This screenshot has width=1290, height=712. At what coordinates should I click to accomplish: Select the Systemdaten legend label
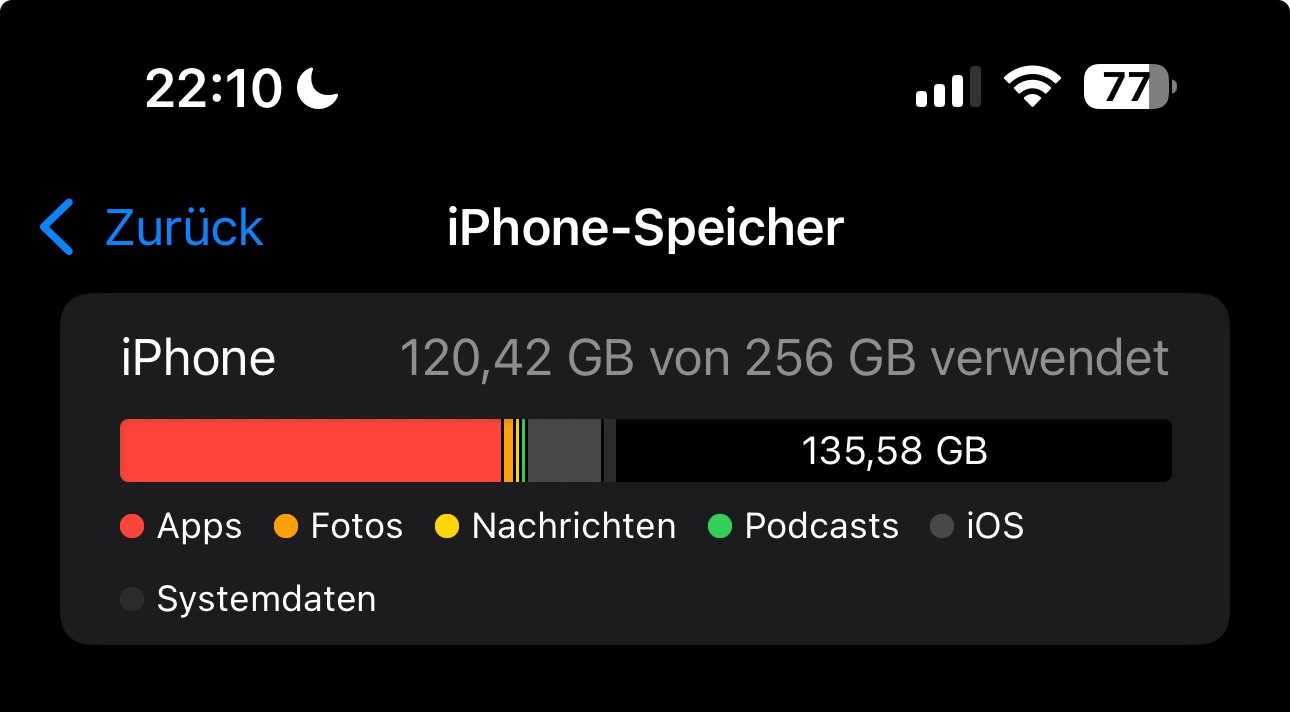point(266,599)
